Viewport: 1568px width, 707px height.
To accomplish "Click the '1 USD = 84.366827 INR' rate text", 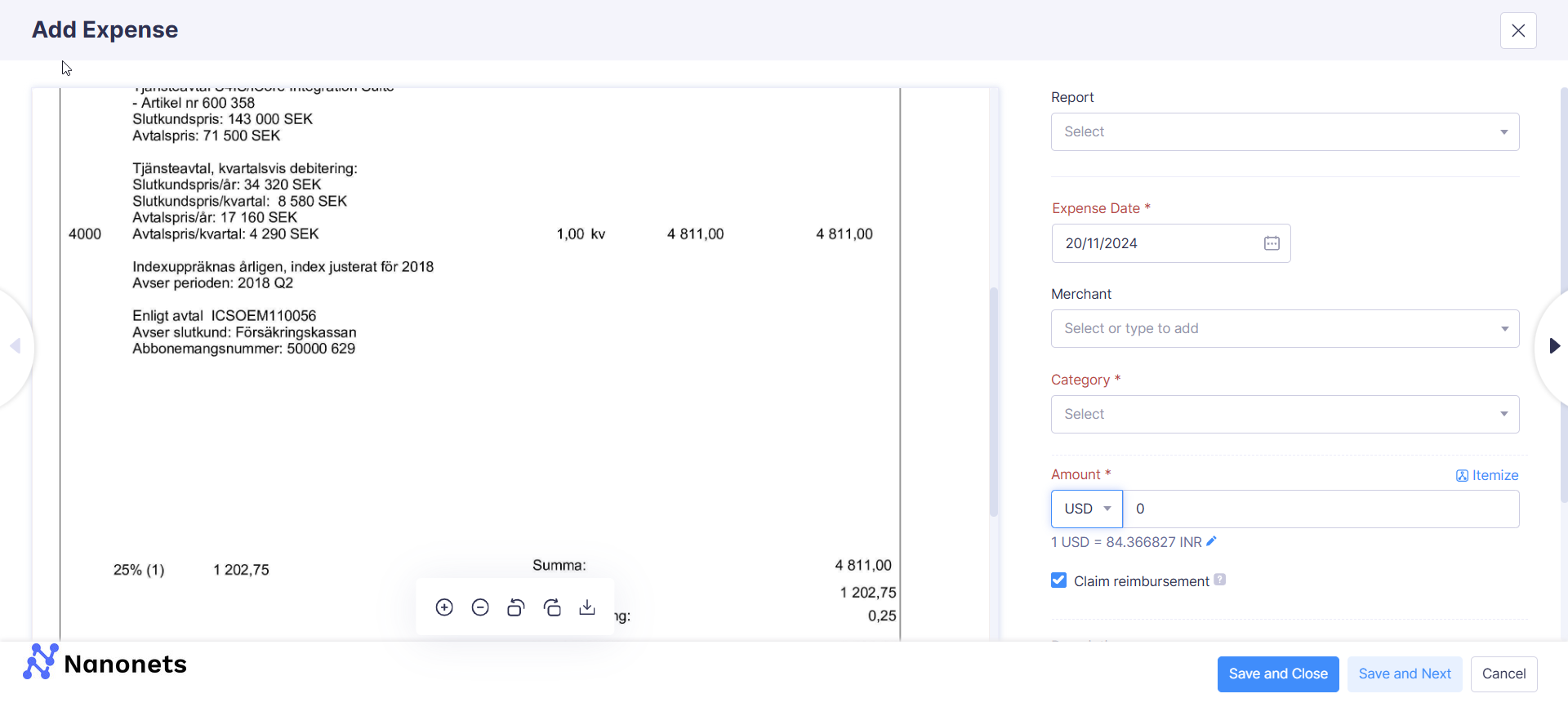I will [1126, 542].
